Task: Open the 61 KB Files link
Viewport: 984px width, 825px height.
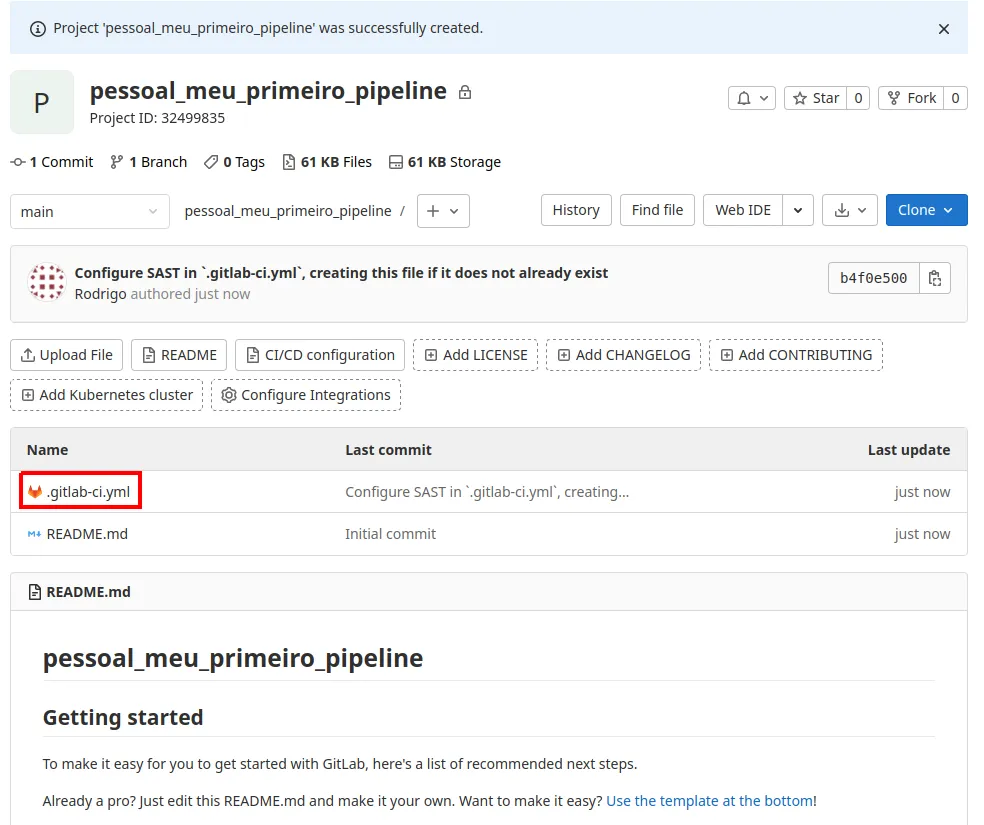Action: (x=327, y=162)
